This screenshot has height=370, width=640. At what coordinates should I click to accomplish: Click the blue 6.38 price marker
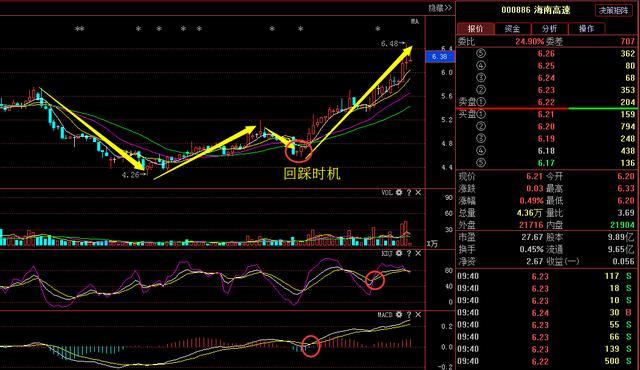click(x=440, y=57)
